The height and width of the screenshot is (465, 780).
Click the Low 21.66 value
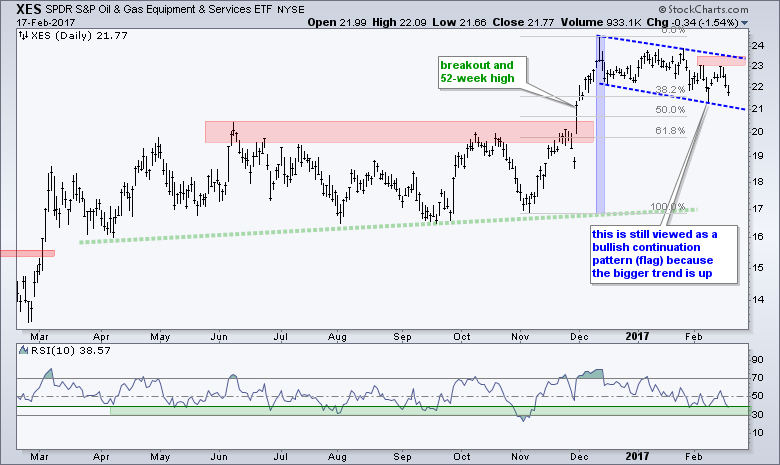tap(459, 22)
